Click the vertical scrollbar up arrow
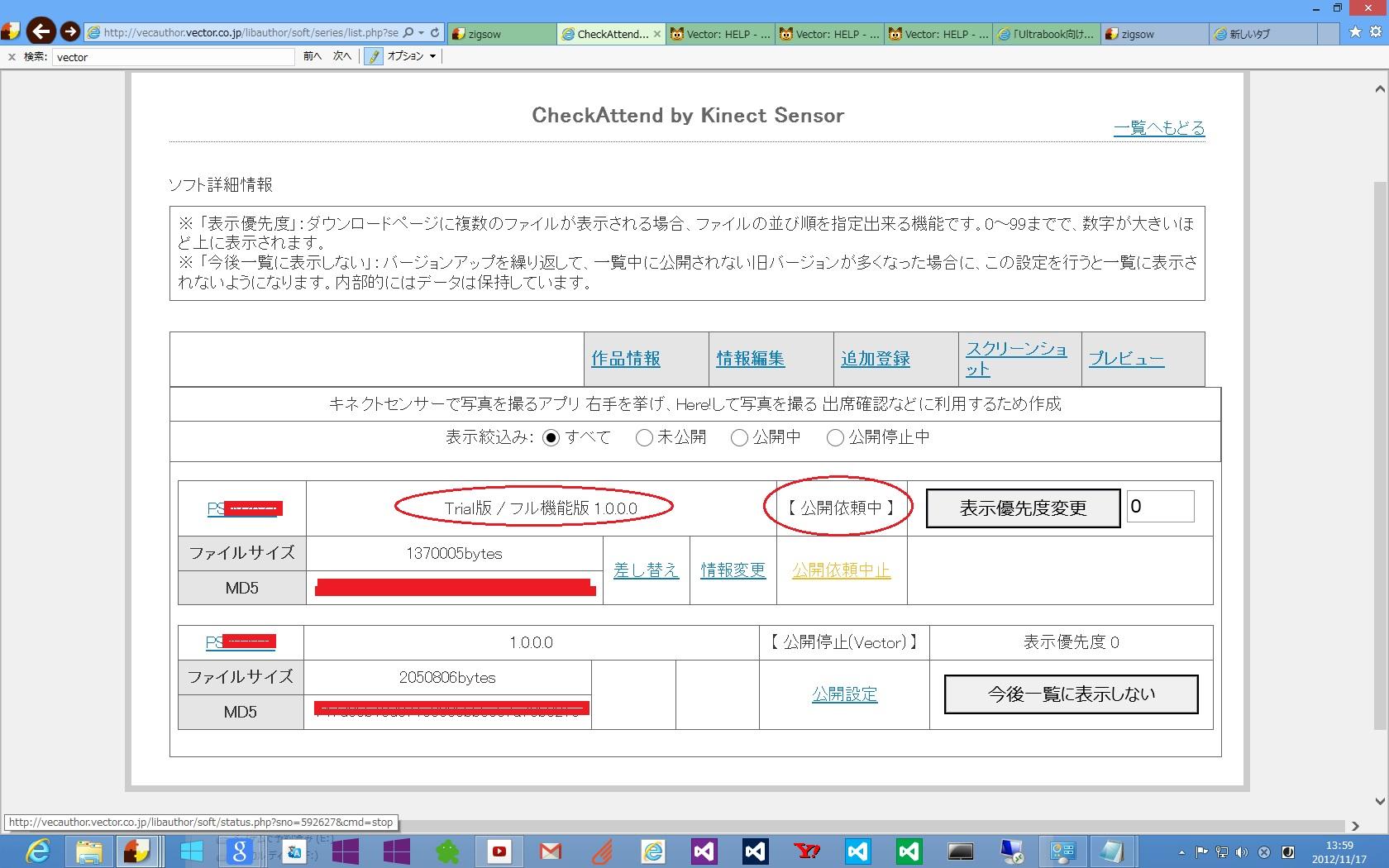 [1380, 88]
